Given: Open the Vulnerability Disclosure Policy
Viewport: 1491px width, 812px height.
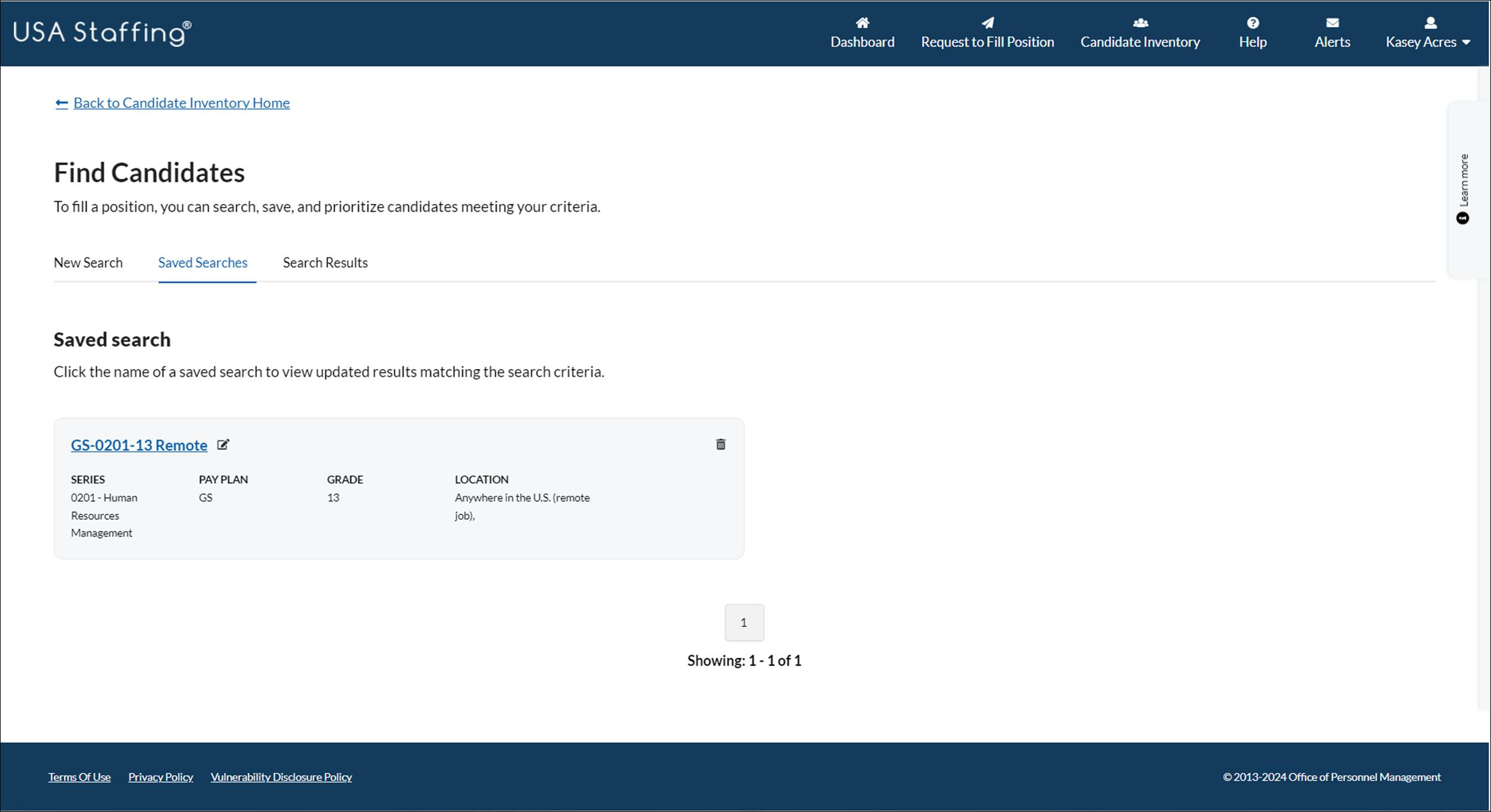Looking at the screenshot, I should point(281,776).
